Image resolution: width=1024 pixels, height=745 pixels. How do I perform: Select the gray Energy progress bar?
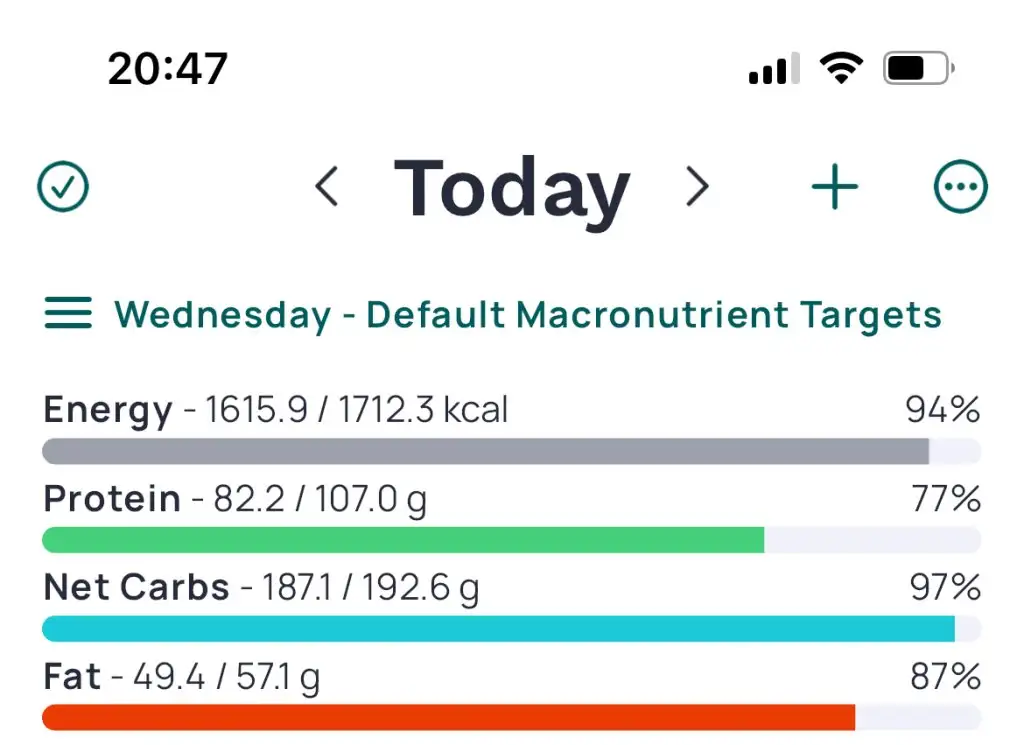pyautogui.click(x=486, y=452)
